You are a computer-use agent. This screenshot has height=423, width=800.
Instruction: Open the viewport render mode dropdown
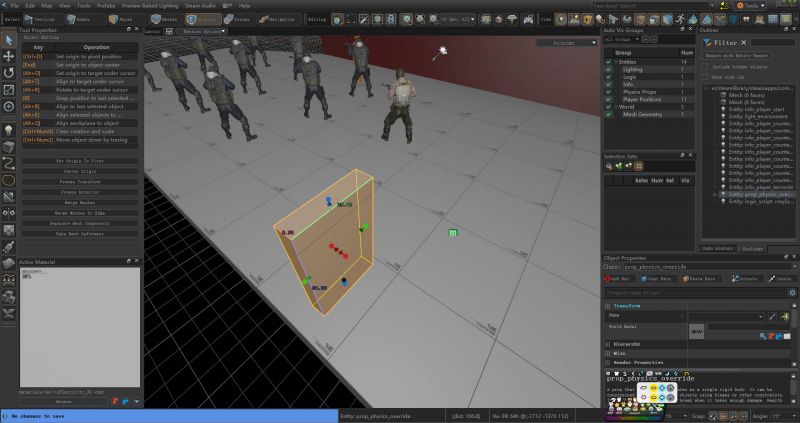tap(566, 43)
